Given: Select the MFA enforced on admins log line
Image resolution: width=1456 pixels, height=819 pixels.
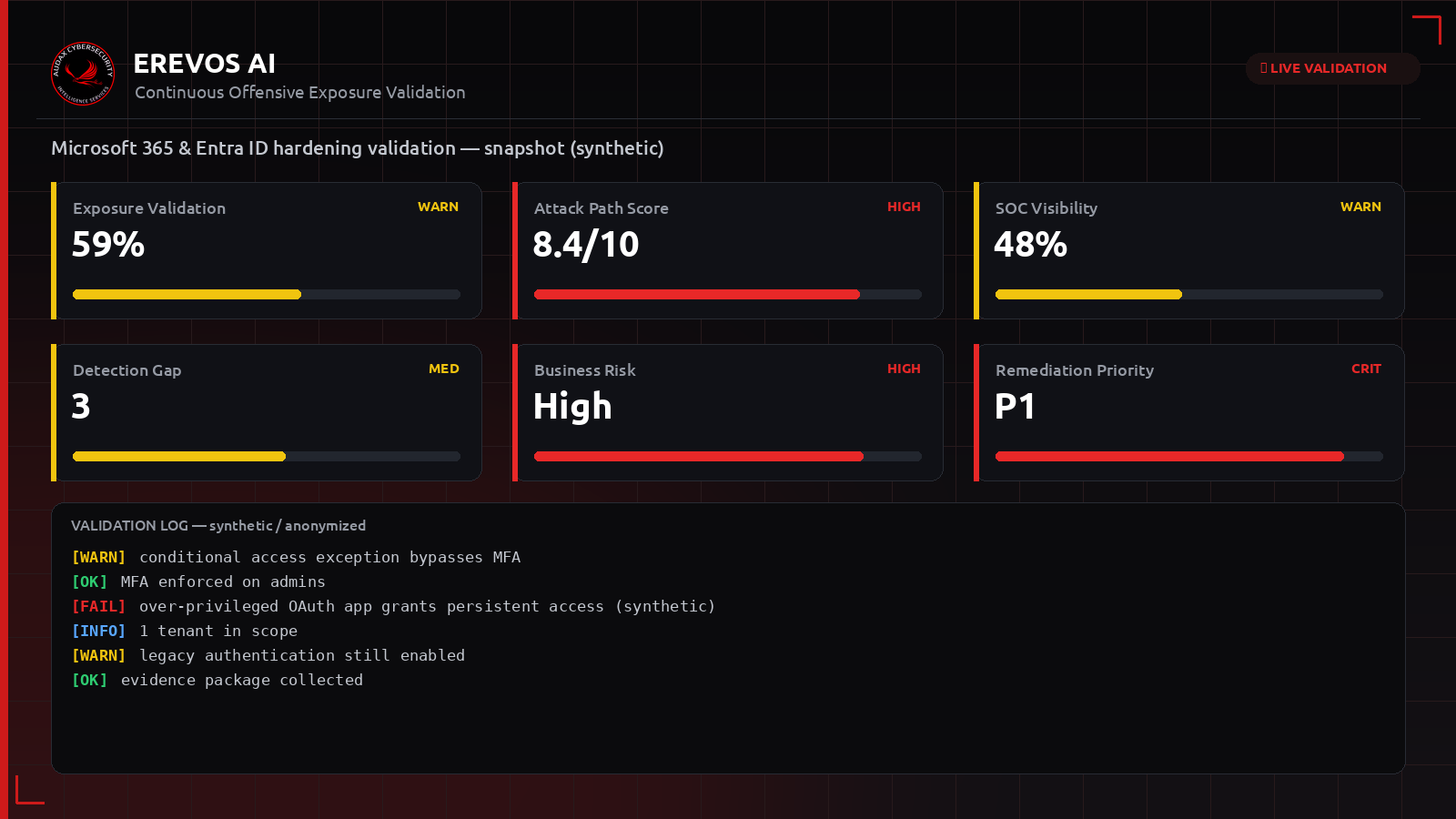Looking at the screenshot, I should coord(198,581).
